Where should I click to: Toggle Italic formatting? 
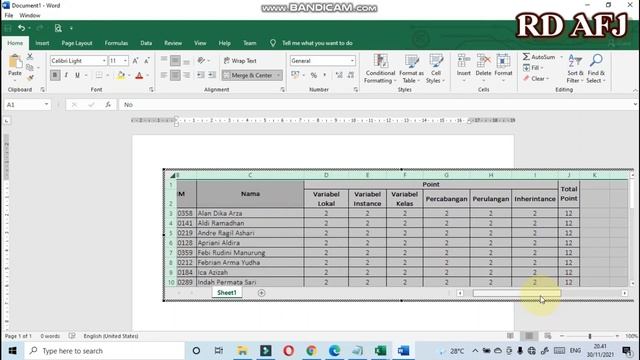tap(66, 75)
